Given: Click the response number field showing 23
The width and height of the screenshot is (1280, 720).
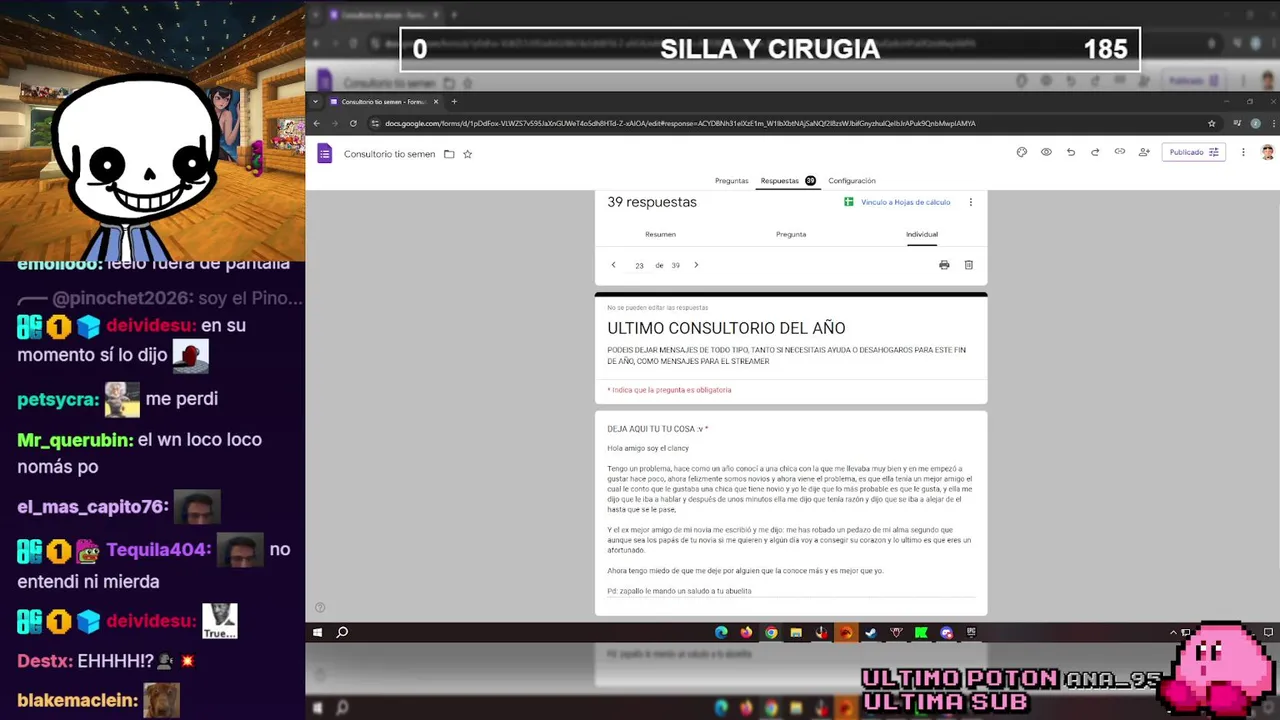Looking at the screenshot, I should pos(639,266).
